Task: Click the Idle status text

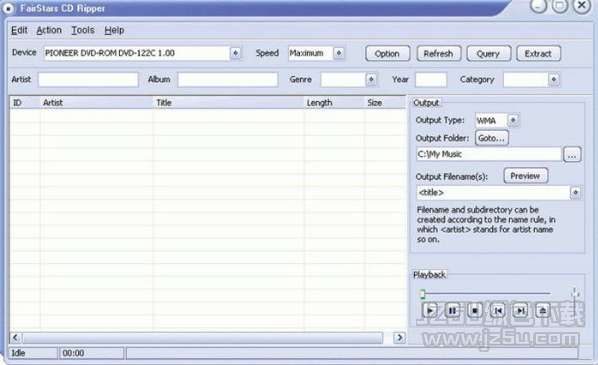Action: pos(18,353)
